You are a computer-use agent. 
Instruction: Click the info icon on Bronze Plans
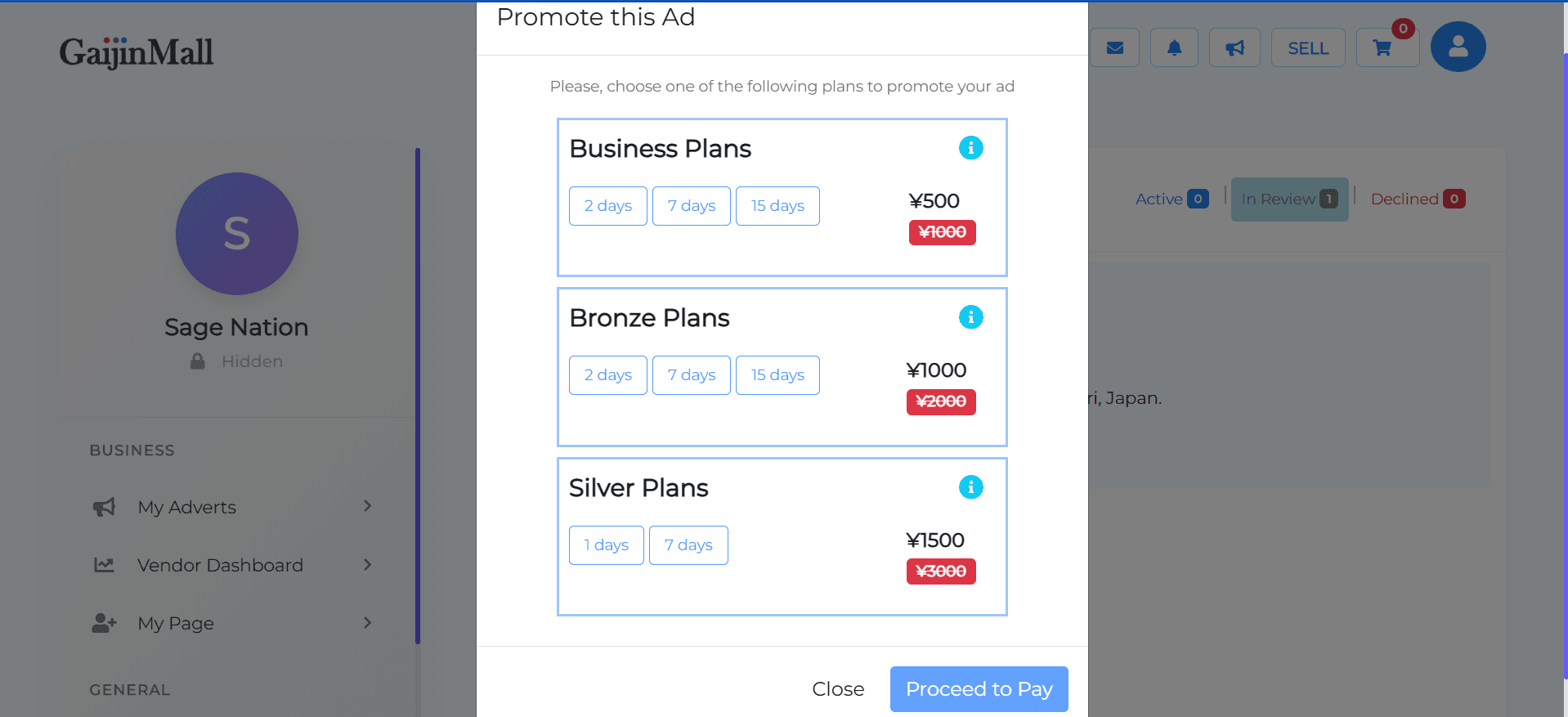[x=970, y=317]
